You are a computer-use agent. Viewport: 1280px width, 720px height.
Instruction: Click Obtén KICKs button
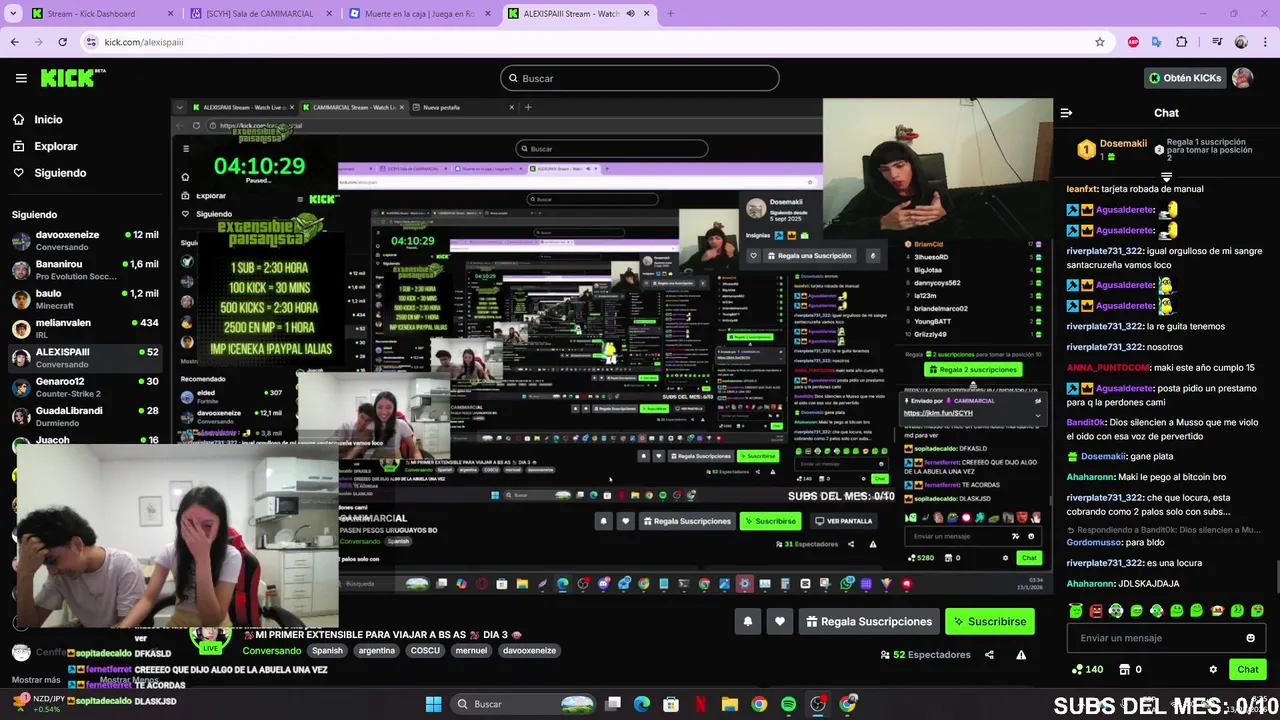1185,78
